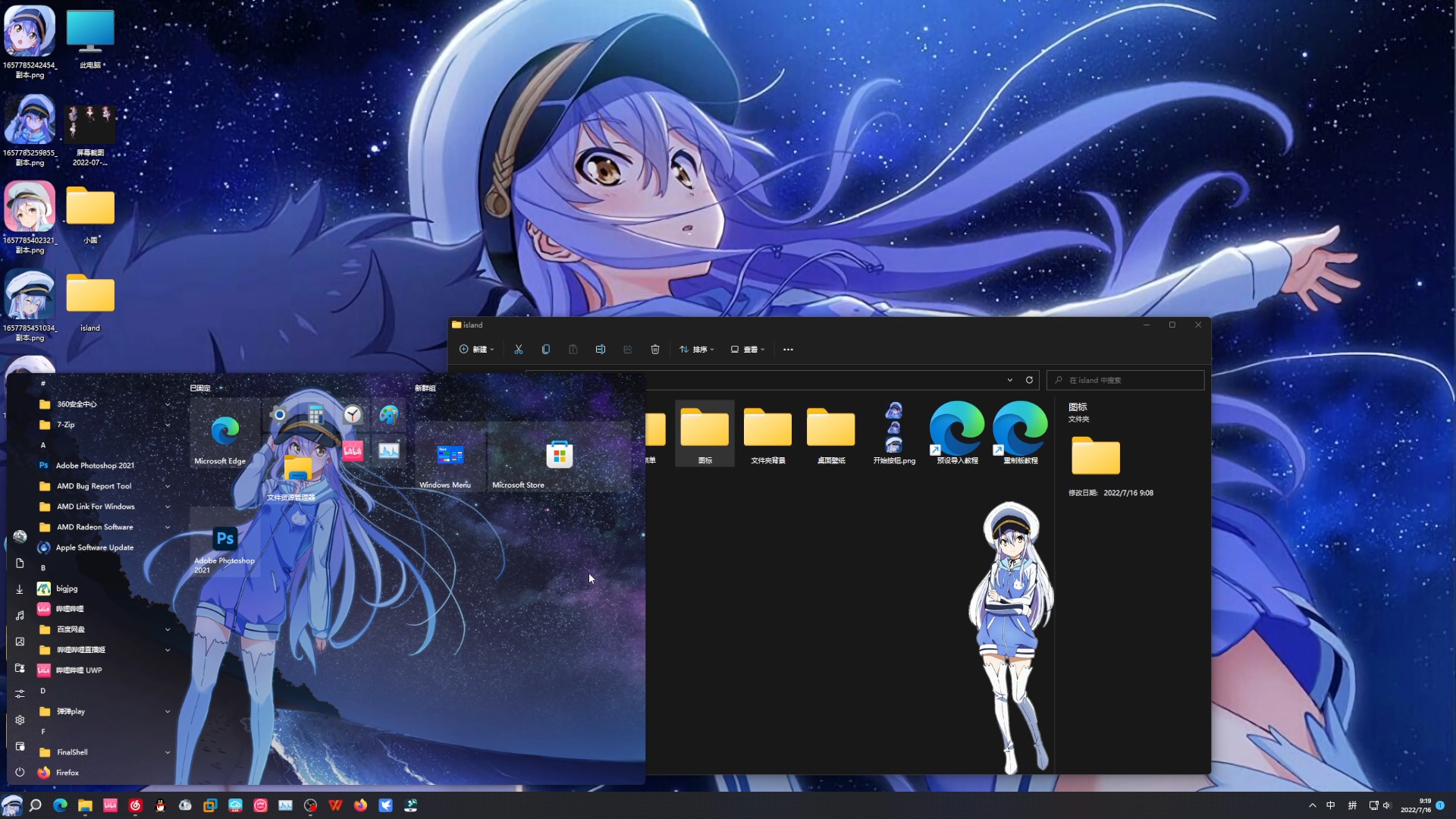Click the Delete trash icon in toolbar
This screenshot has height=819, width=1456.
tap(655, 350)
